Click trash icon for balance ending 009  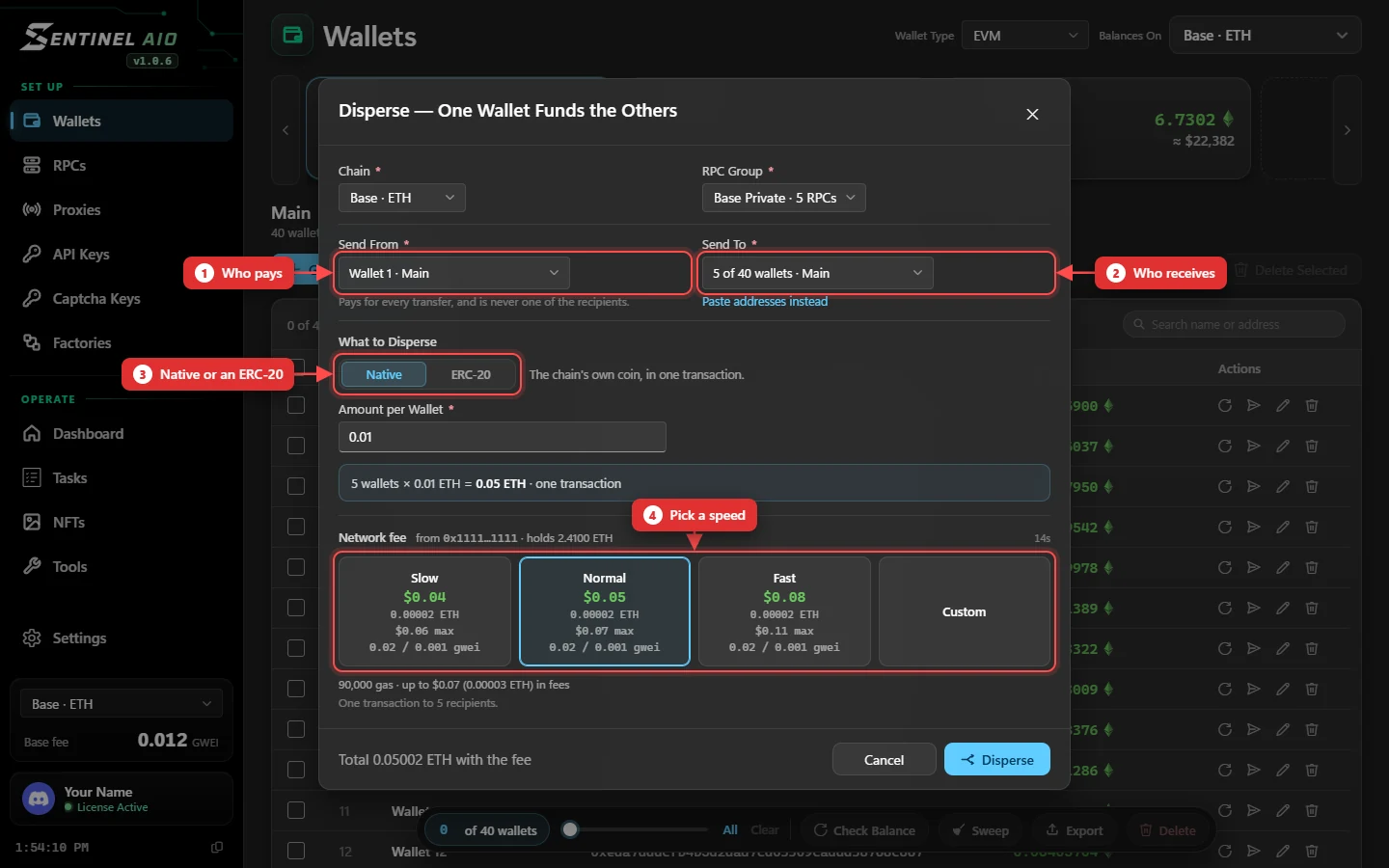(x=1312, y=690)
